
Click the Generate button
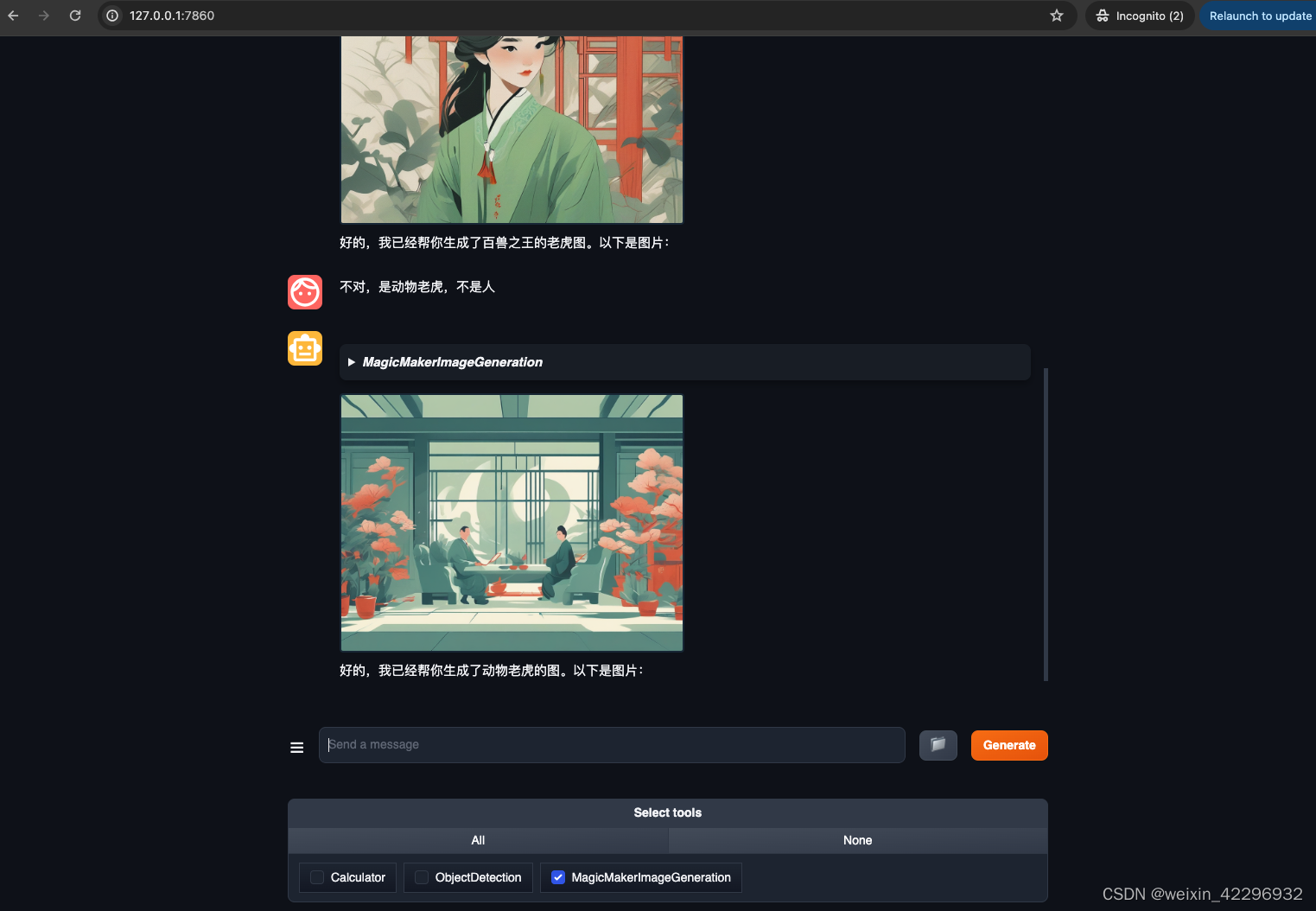pyautogui.click(x=1009, y=745)
